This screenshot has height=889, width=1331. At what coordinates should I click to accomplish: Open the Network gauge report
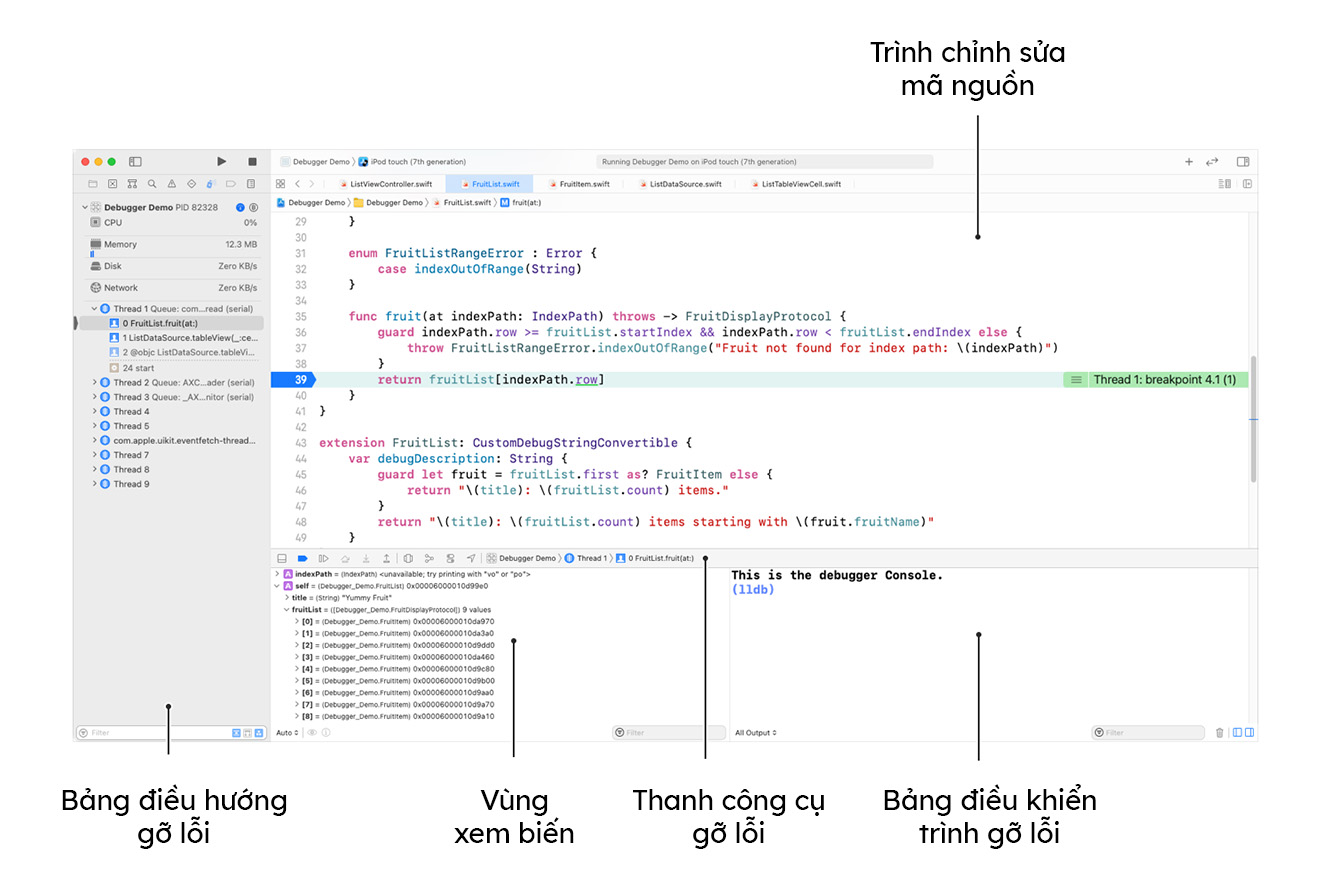(x=173, y=288)
